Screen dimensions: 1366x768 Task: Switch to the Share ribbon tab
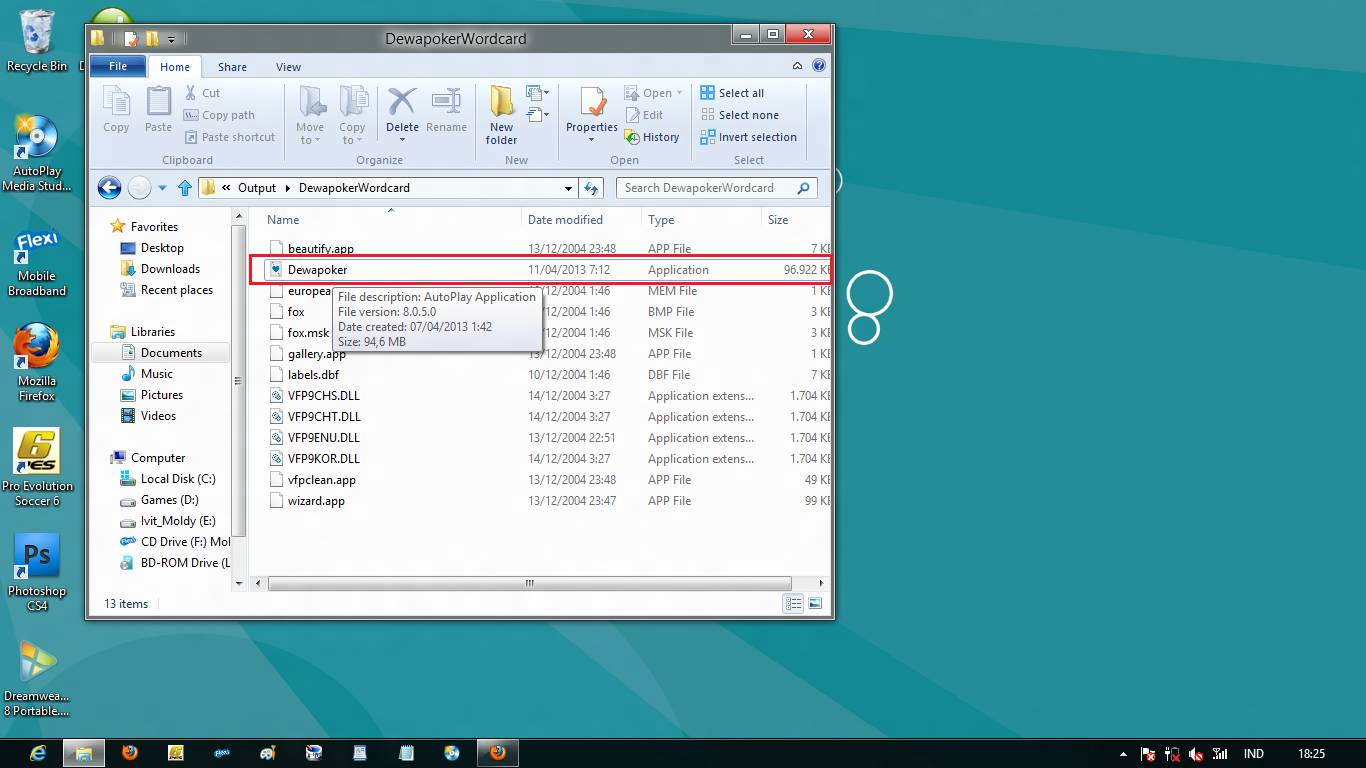pyautogui.click(x=232, y=67)
